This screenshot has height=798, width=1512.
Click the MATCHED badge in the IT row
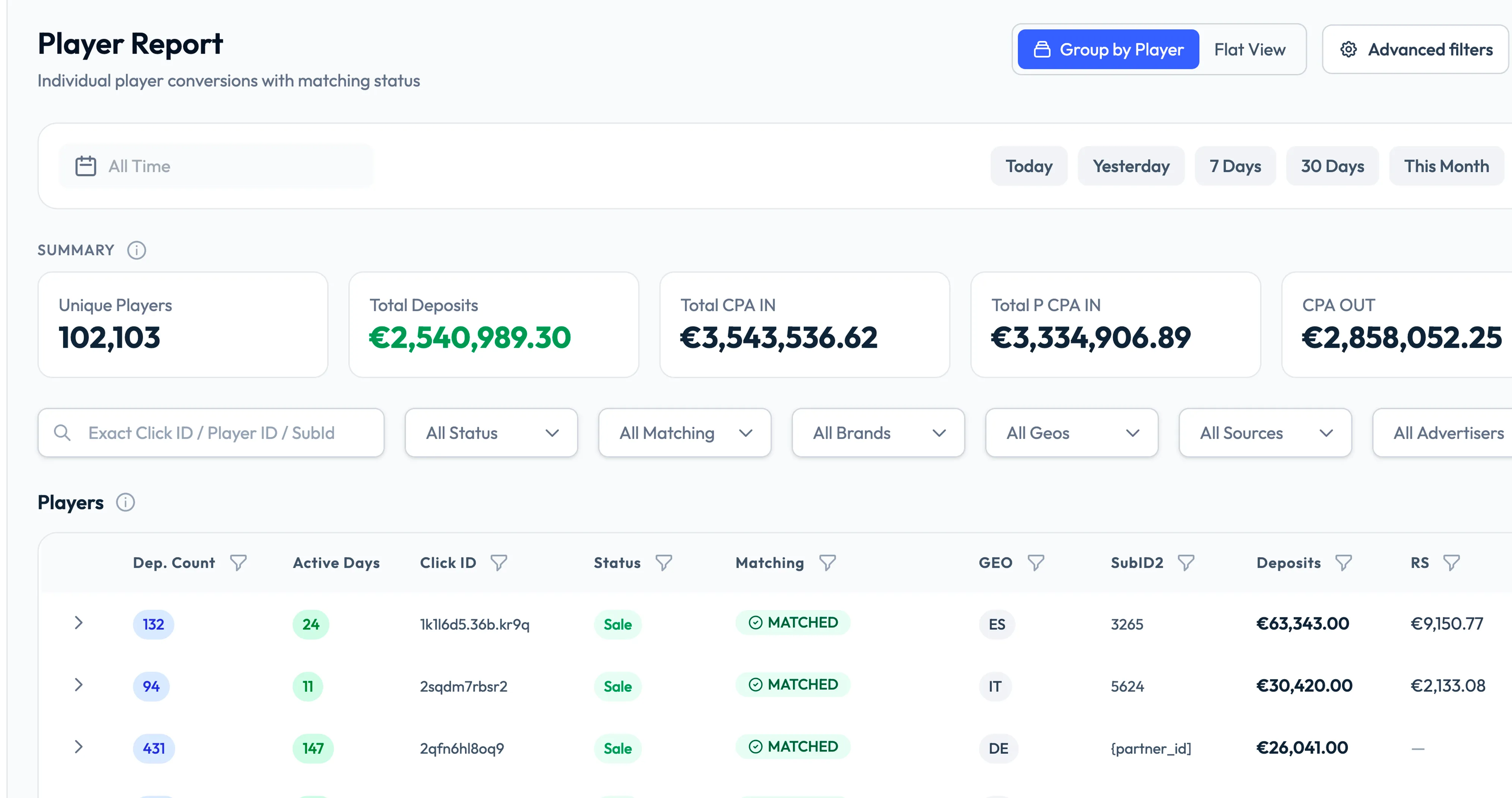tap(793, 685)
